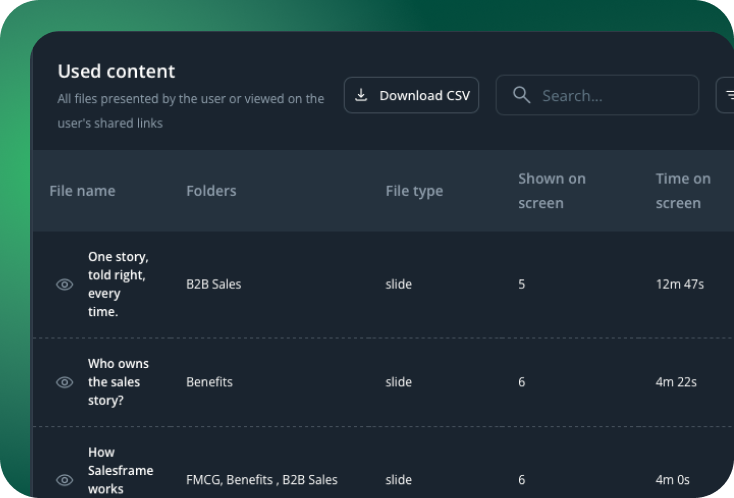Screen dimensions: 734x498
Task: Click the download arrow icon
Action: coord(361,95)
